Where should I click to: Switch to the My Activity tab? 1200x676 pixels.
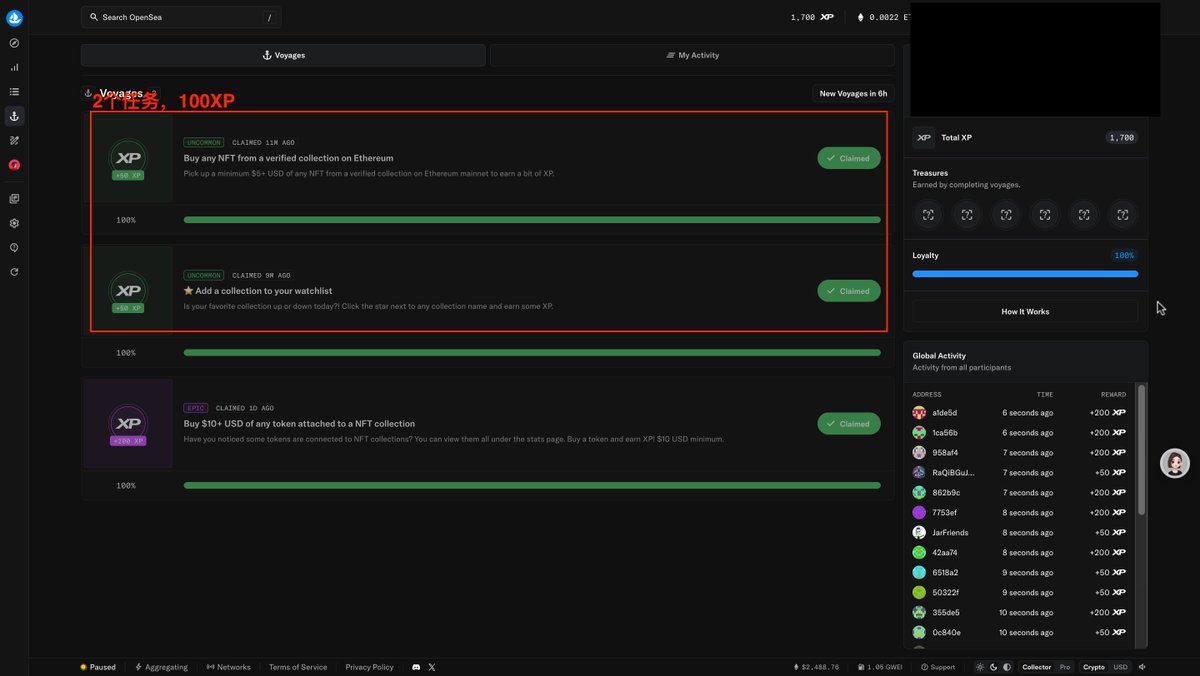(692, 55)
